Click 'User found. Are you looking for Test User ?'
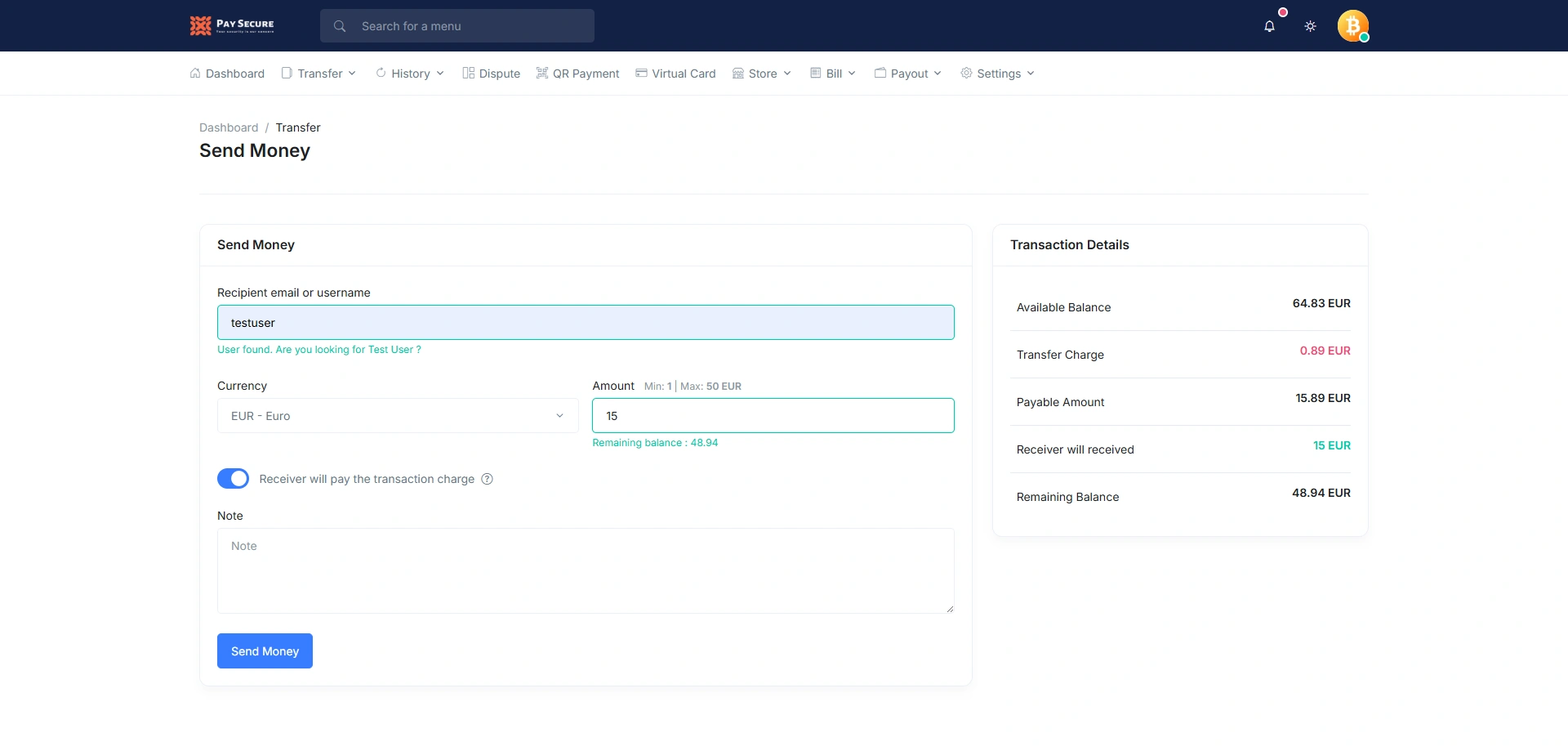This screenshot has width=1568, height=751. [319, 350]
